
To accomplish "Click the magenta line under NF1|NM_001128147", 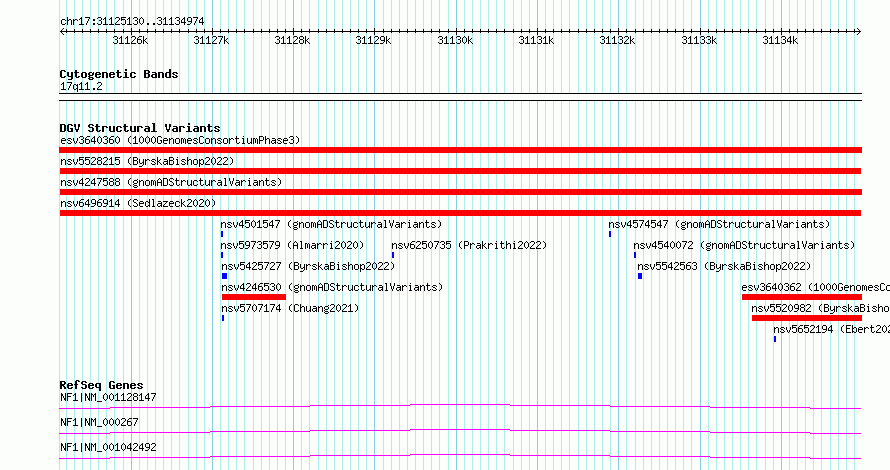I will (x=460, y=406).
